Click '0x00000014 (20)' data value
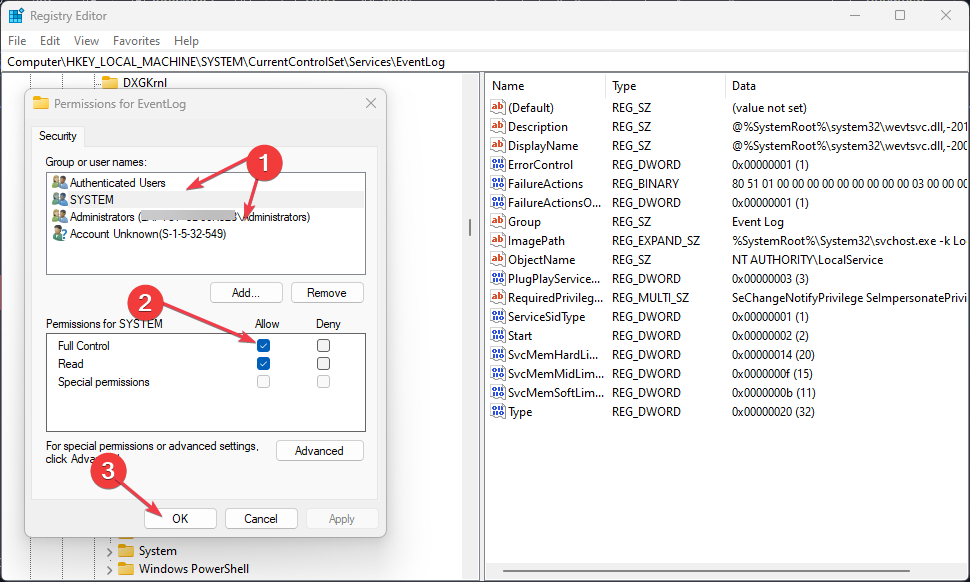This screenshot has width=970, height=582. [773, 354]
